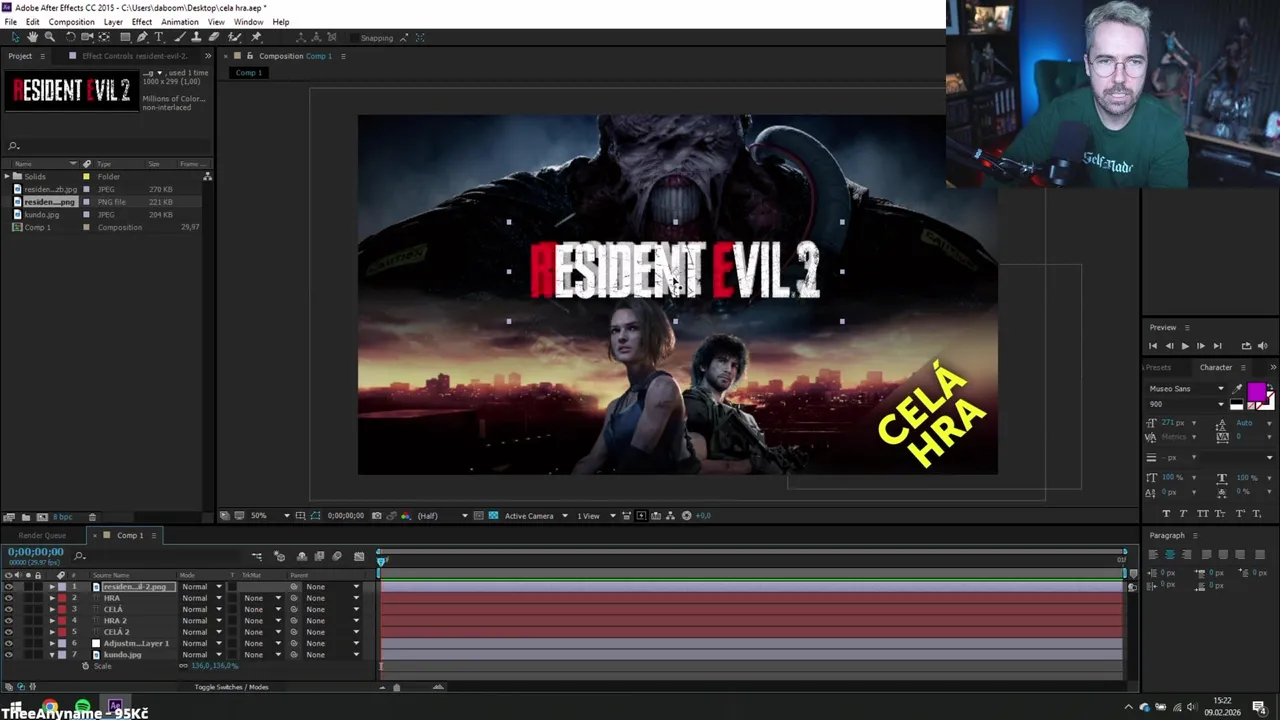Open parent dropdown for kundo.jpg layer
The height and width of the screenshot is (720, 1280).
(x=333, y=655)
